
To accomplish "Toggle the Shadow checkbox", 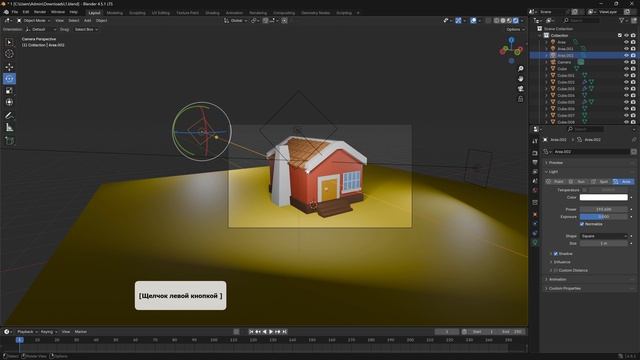I will pos(556,254).
